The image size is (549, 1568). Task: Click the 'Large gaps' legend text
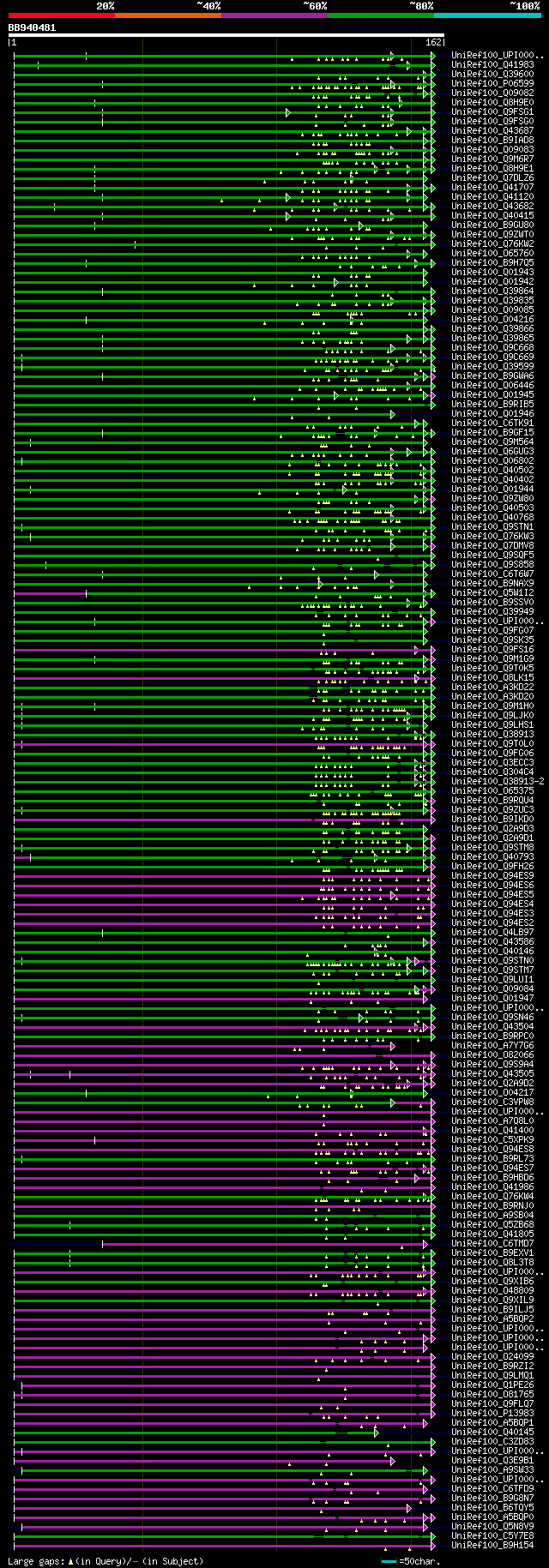(x=36, y=1562)
